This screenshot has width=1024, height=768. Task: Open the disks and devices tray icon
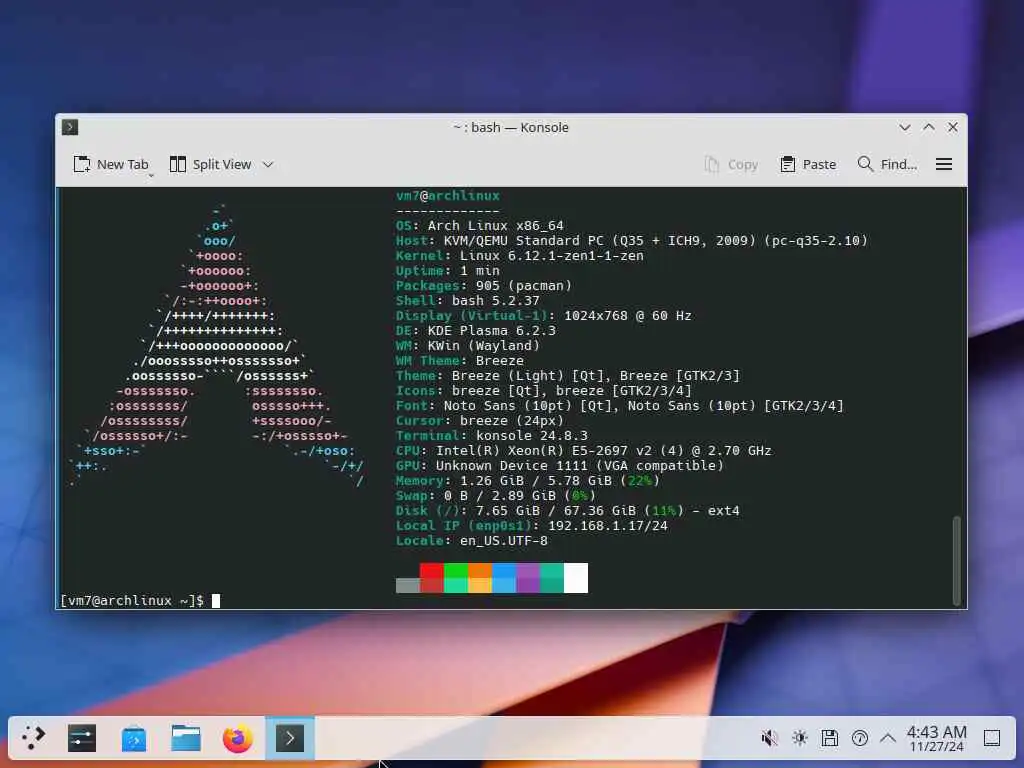coord(829,738)
